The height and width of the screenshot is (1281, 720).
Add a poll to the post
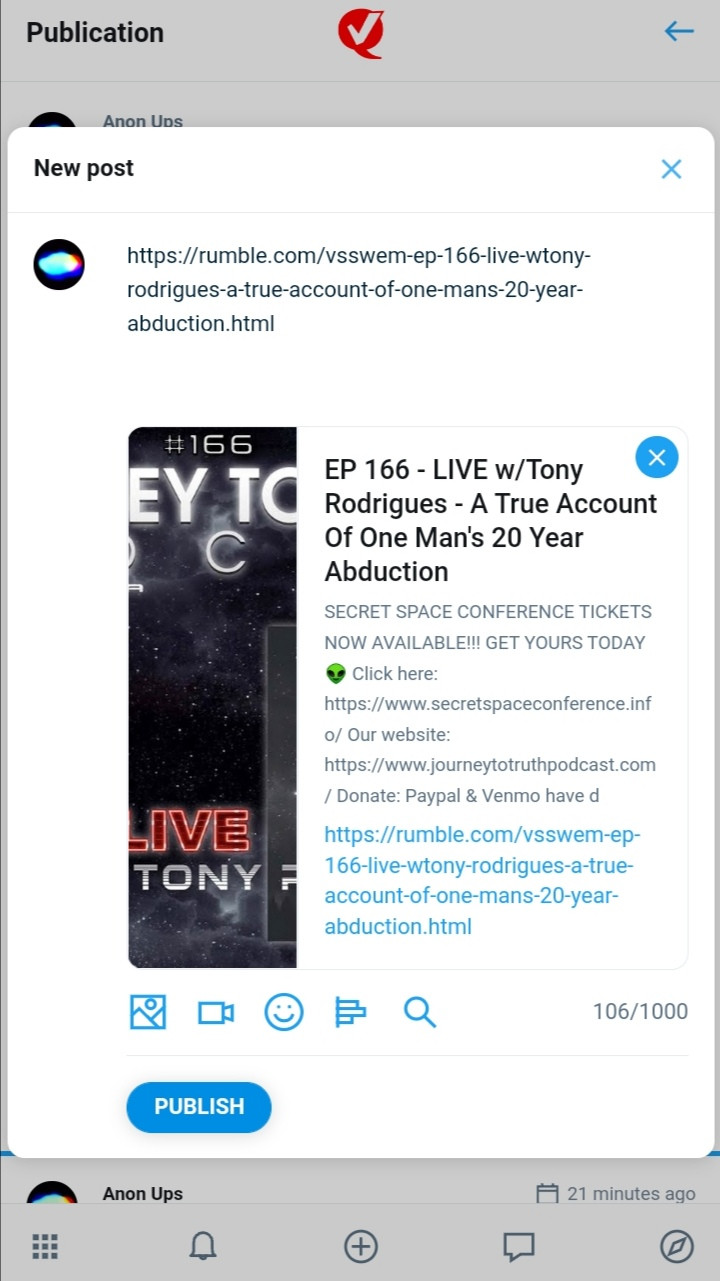[350, 1013]
